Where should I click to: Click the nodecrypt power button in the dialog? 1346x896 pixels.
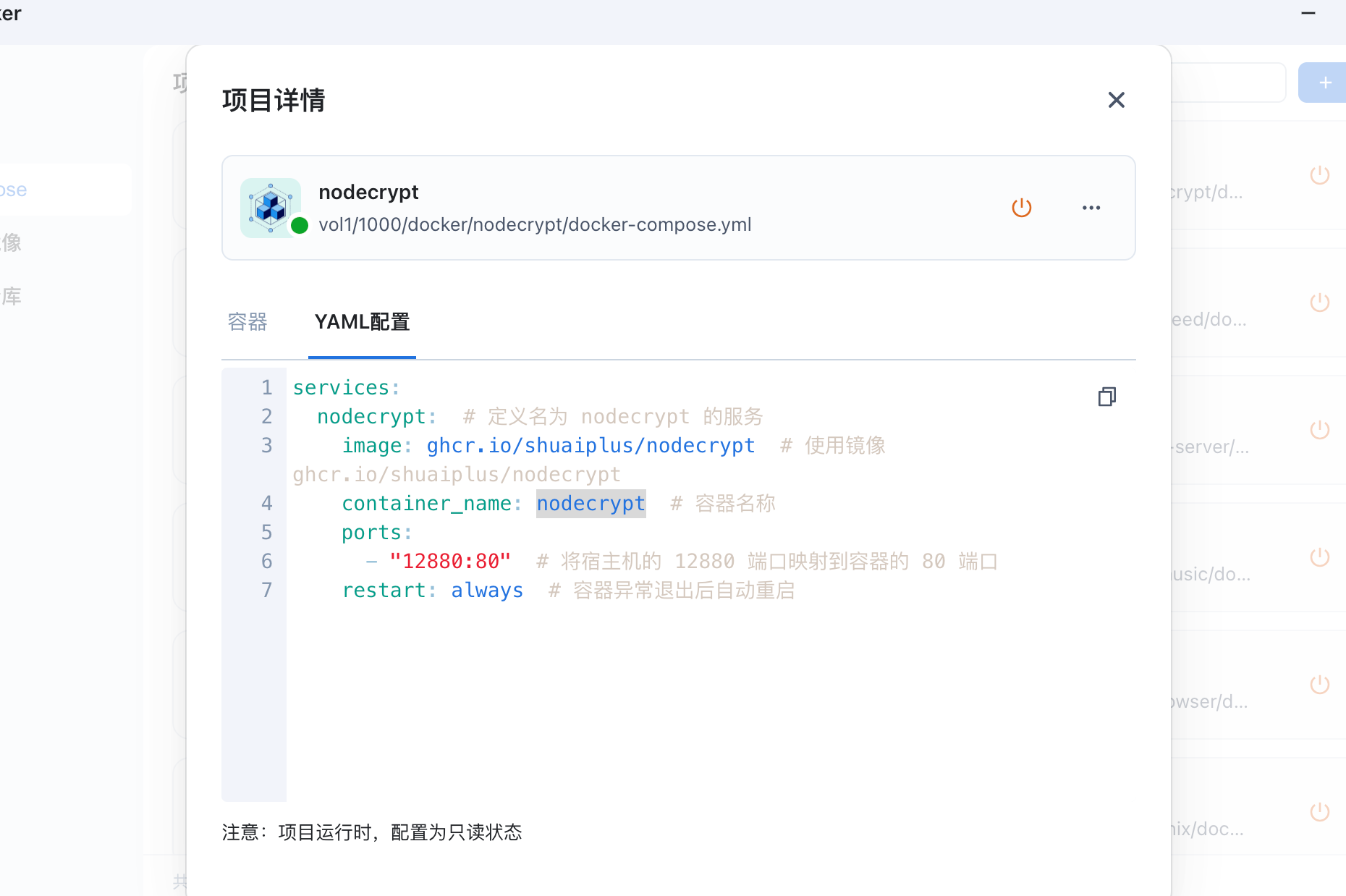coord(1021,208)
